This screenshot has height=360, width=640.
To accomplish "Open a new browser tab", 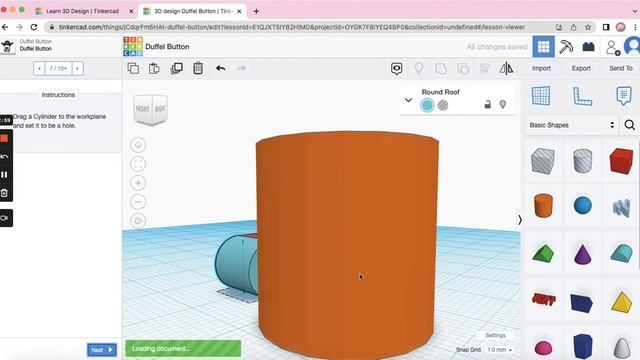I will [x=256, y=11].
